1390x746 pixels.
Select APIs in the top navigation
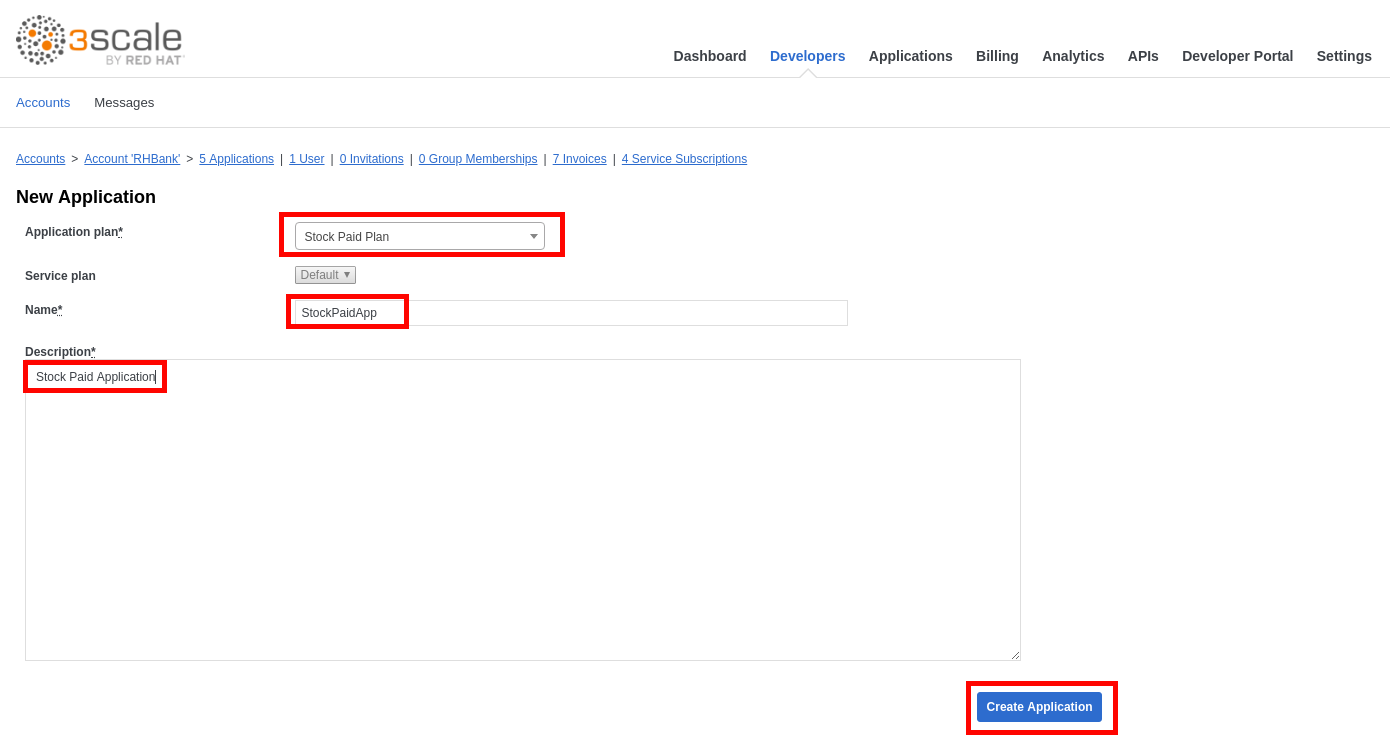1143,56
